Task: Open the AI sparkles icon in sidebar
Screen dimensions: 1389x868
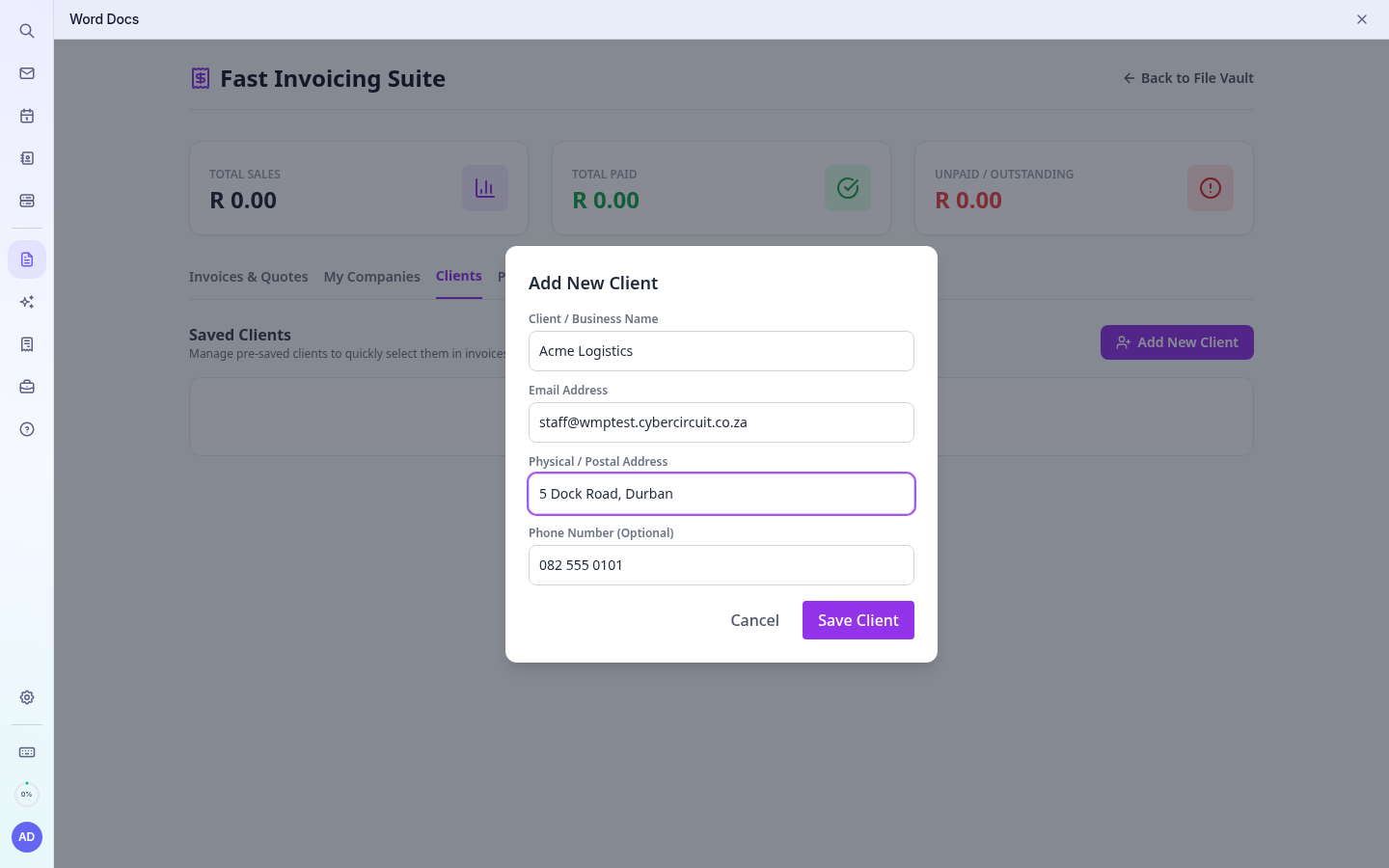Action: (27, 302)
